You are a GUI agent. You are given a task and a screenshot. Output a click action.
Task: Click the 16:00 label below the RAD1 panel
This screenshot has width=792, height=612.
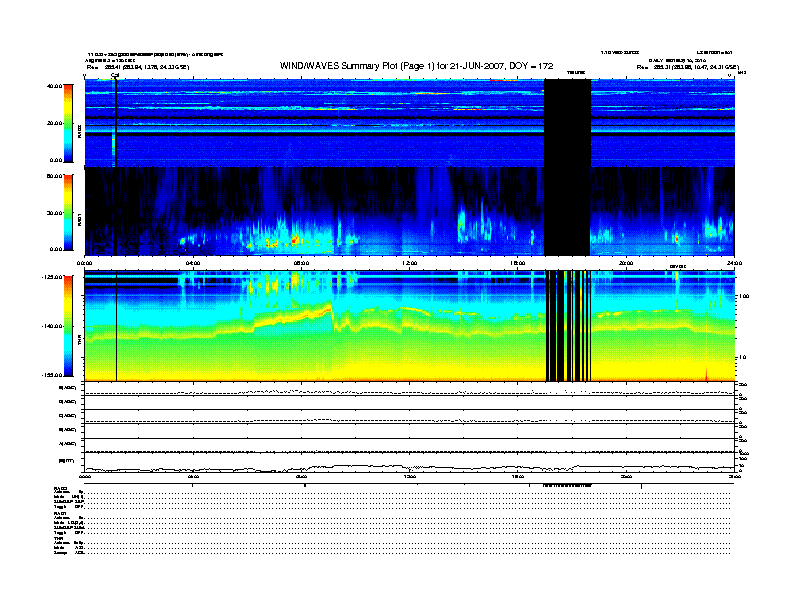pos(518,263)
